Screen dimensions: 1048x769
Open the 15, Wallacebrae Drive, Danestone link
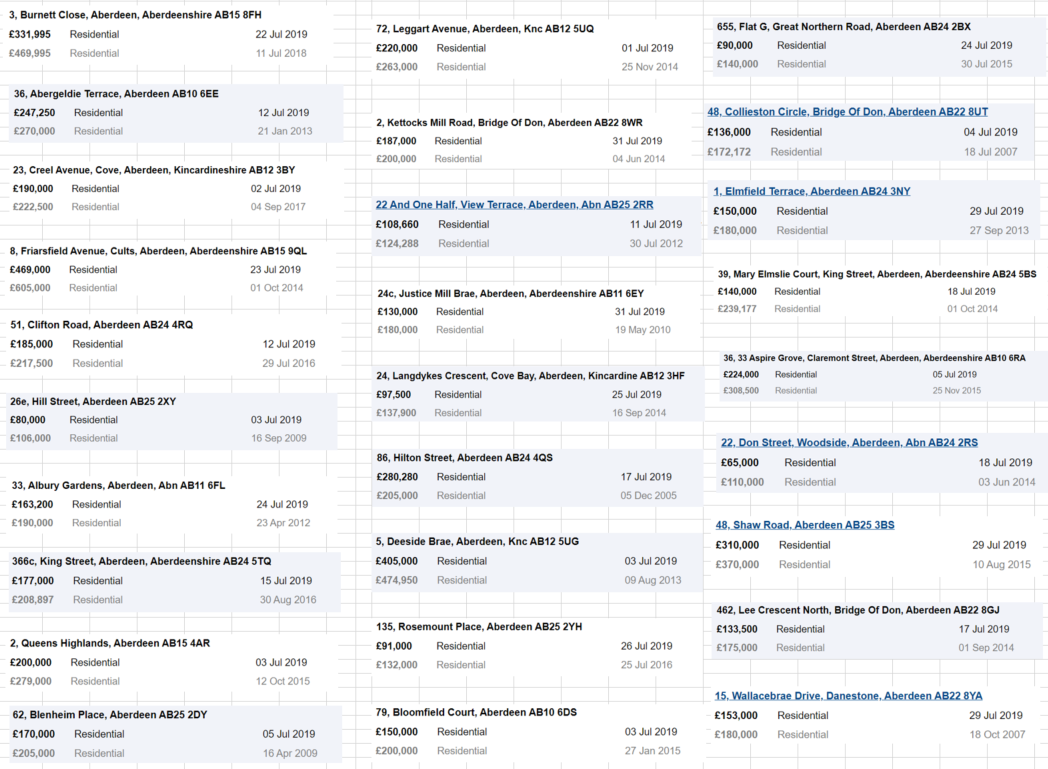pos(849,696)
